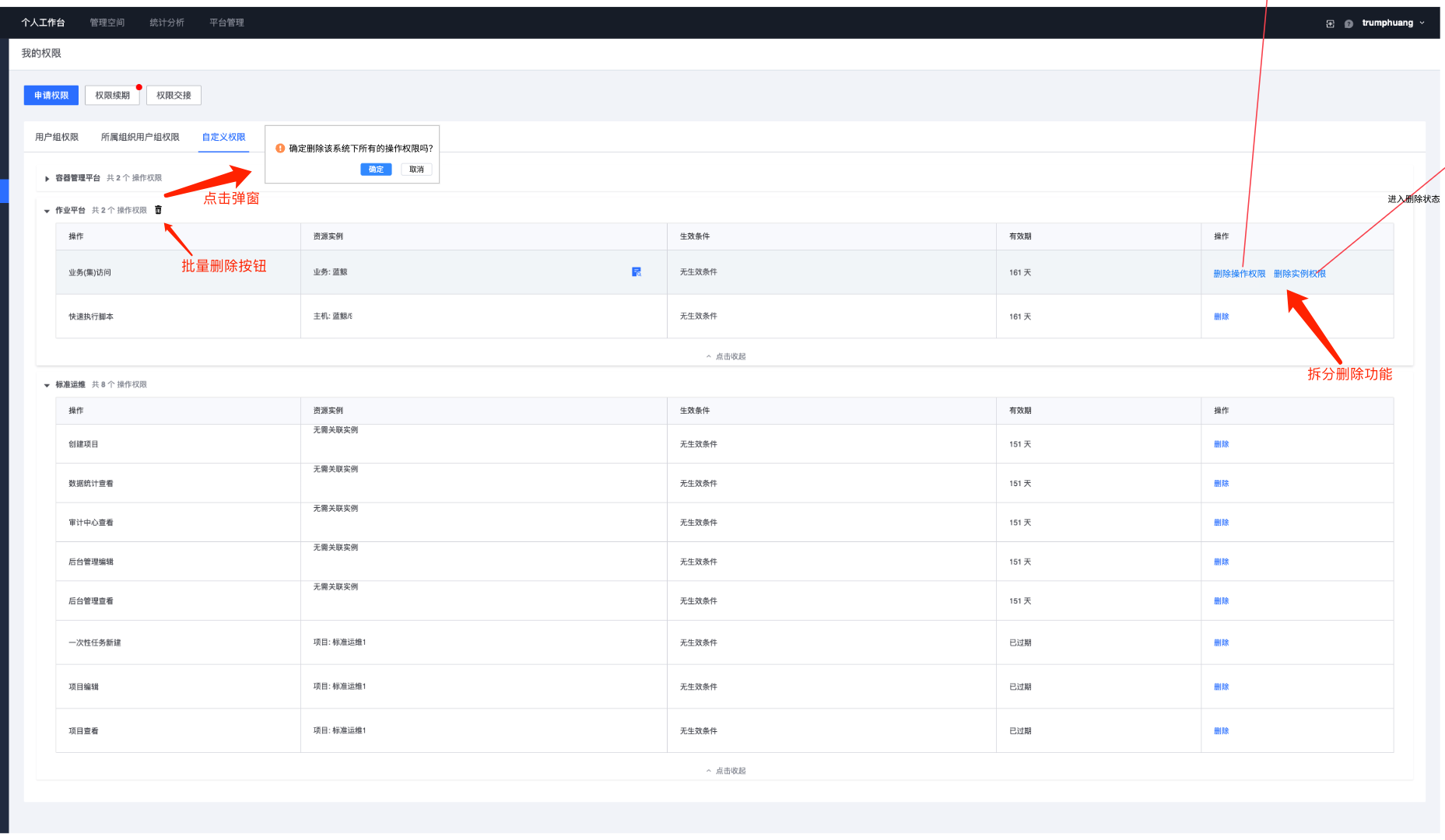Click the 权限续期 button with red badge
This screenshot has width=1445, height=840.
pos(111,95)
